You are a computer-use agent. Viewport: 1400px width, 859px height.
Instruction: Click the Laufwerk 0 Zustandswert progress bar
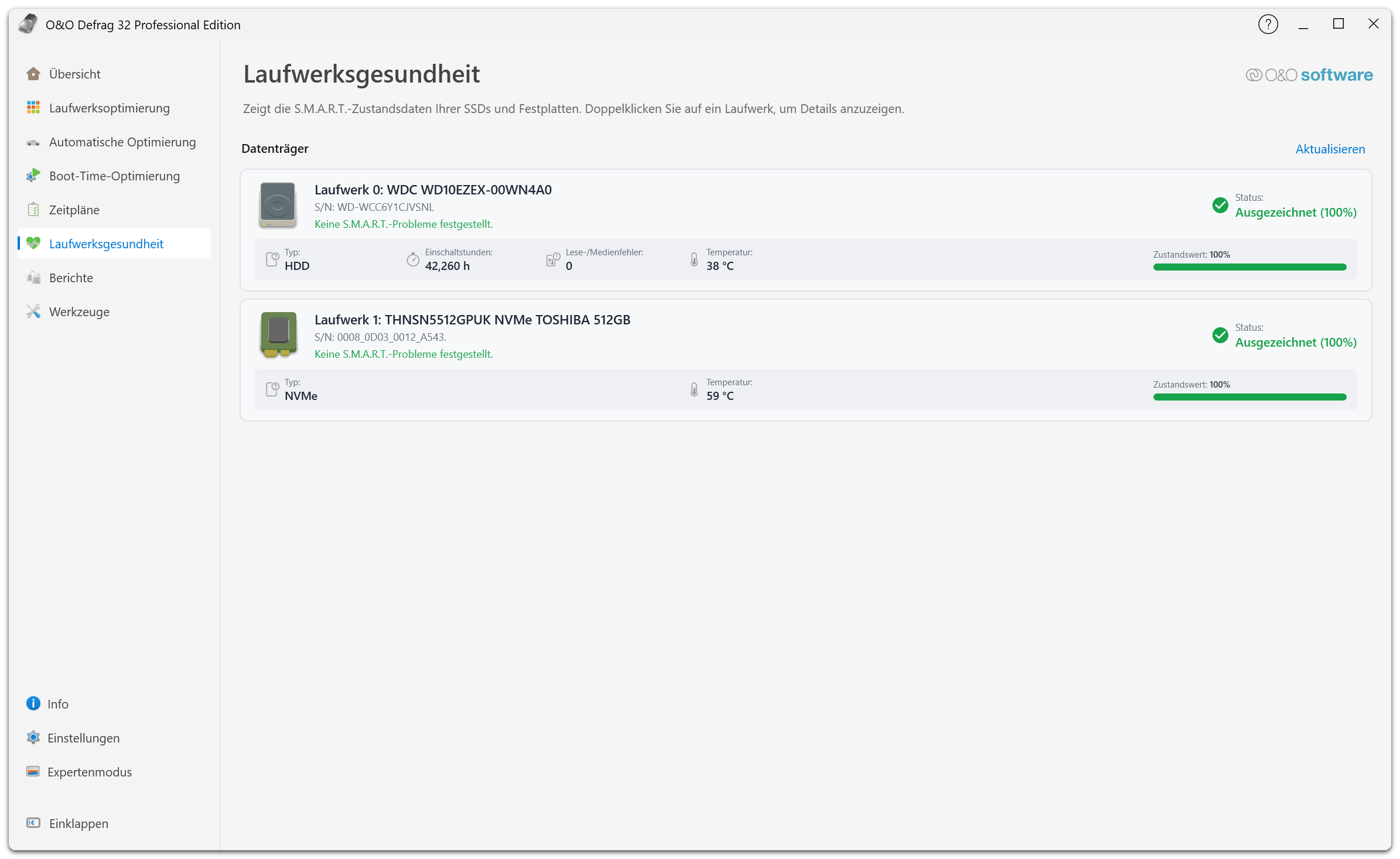(x=1249, y=267)
